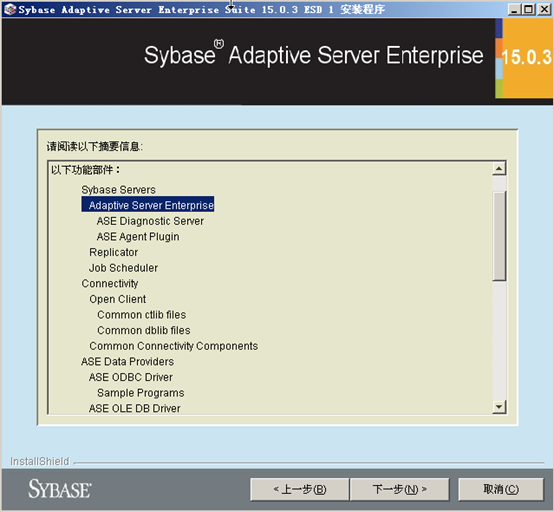Select the Sybase Servers item
This screenshot has width=554, height=512.
click(x=118, y=190)
